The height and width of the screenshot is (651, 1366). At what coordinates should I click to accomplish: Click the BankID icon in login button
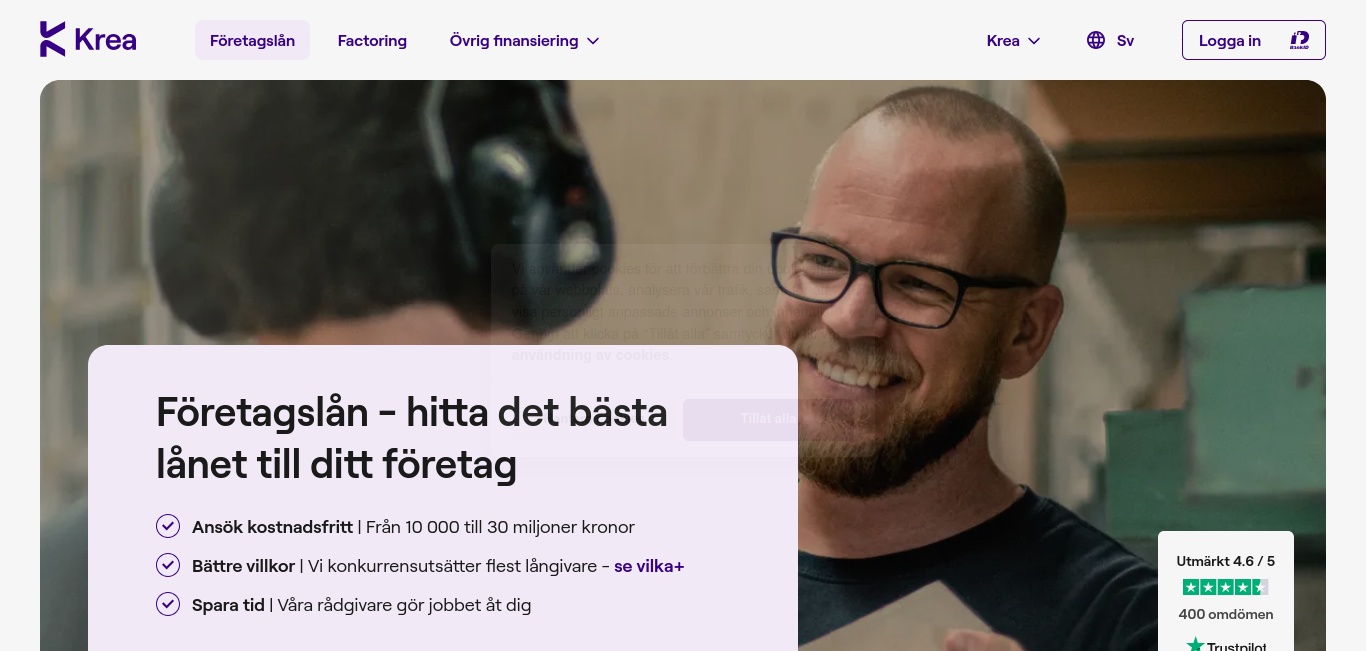point(1299,40)
